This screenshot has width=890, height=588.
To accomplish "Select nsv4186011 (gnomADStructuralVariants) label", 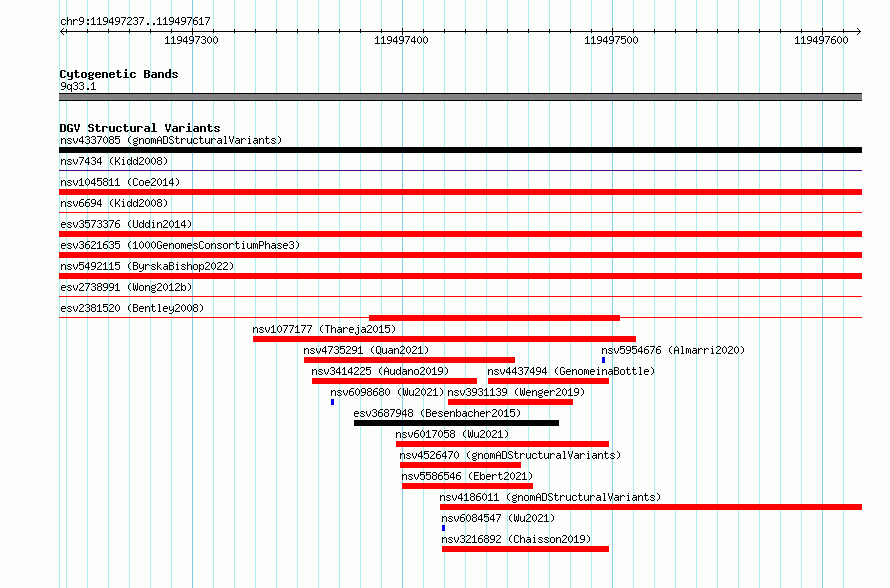I will coord(551,497).
